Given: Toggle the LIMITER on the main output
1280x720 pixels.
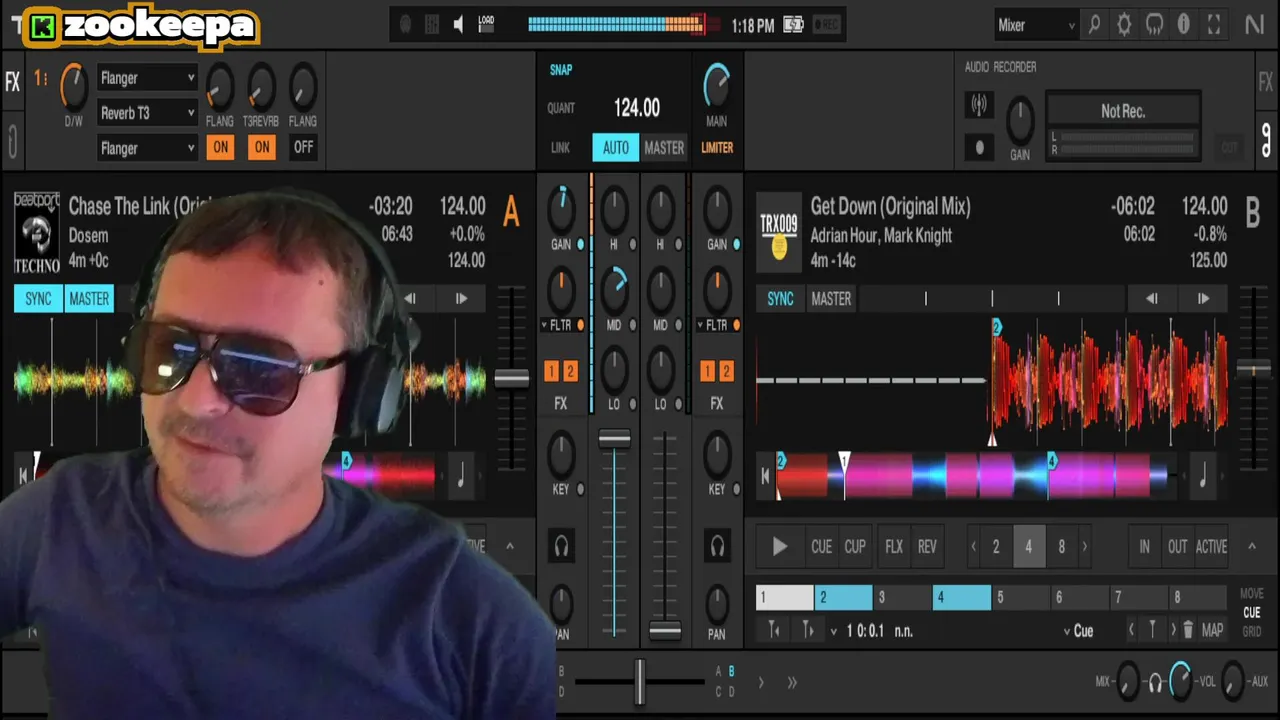Looking at the screenshot, I should tap(717, 147).
